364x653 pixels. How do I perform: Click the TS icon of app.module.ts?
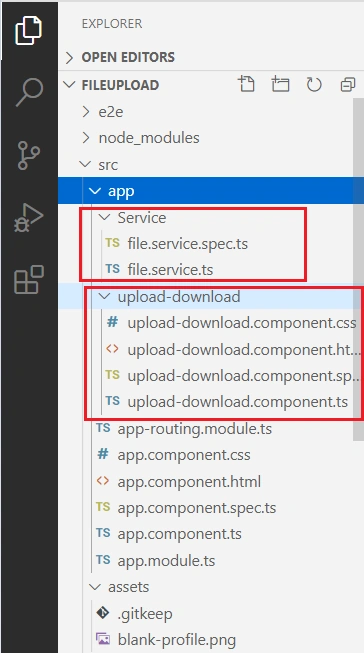point(103,560)
